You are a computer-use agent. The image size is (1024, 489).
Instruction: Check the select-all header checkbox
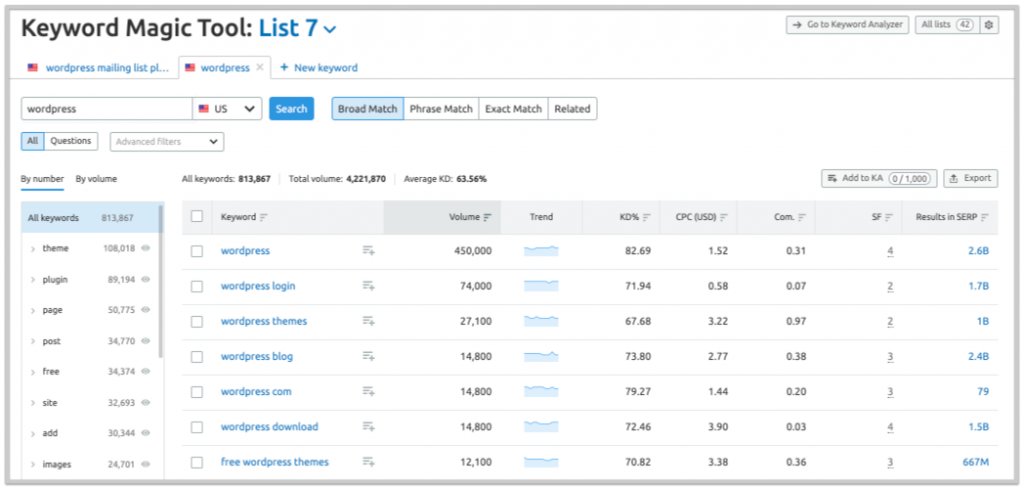(x=197, y=217)
